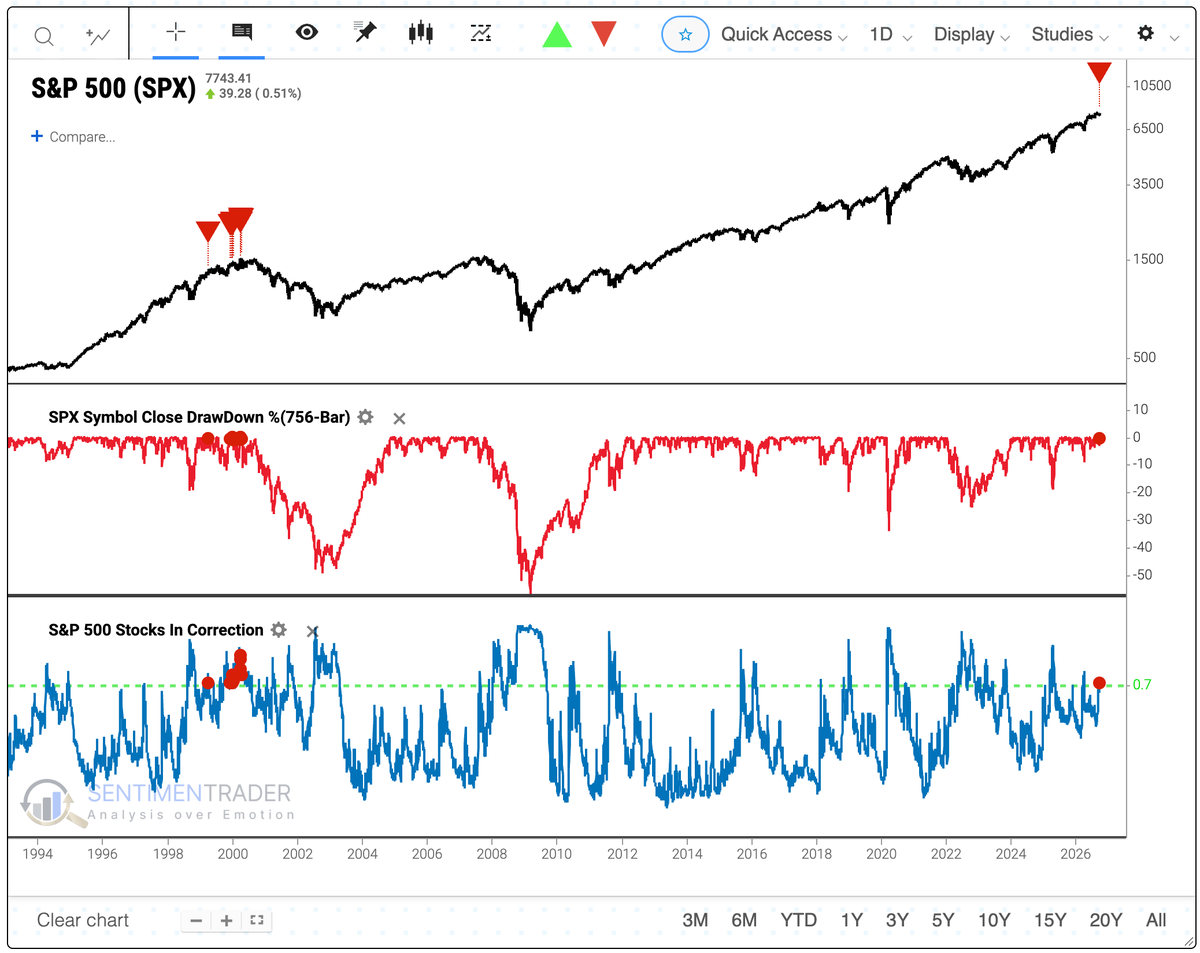1200x953 pixels.
Task: Choose the candlestick chart type icon
Action: (421, 32)
